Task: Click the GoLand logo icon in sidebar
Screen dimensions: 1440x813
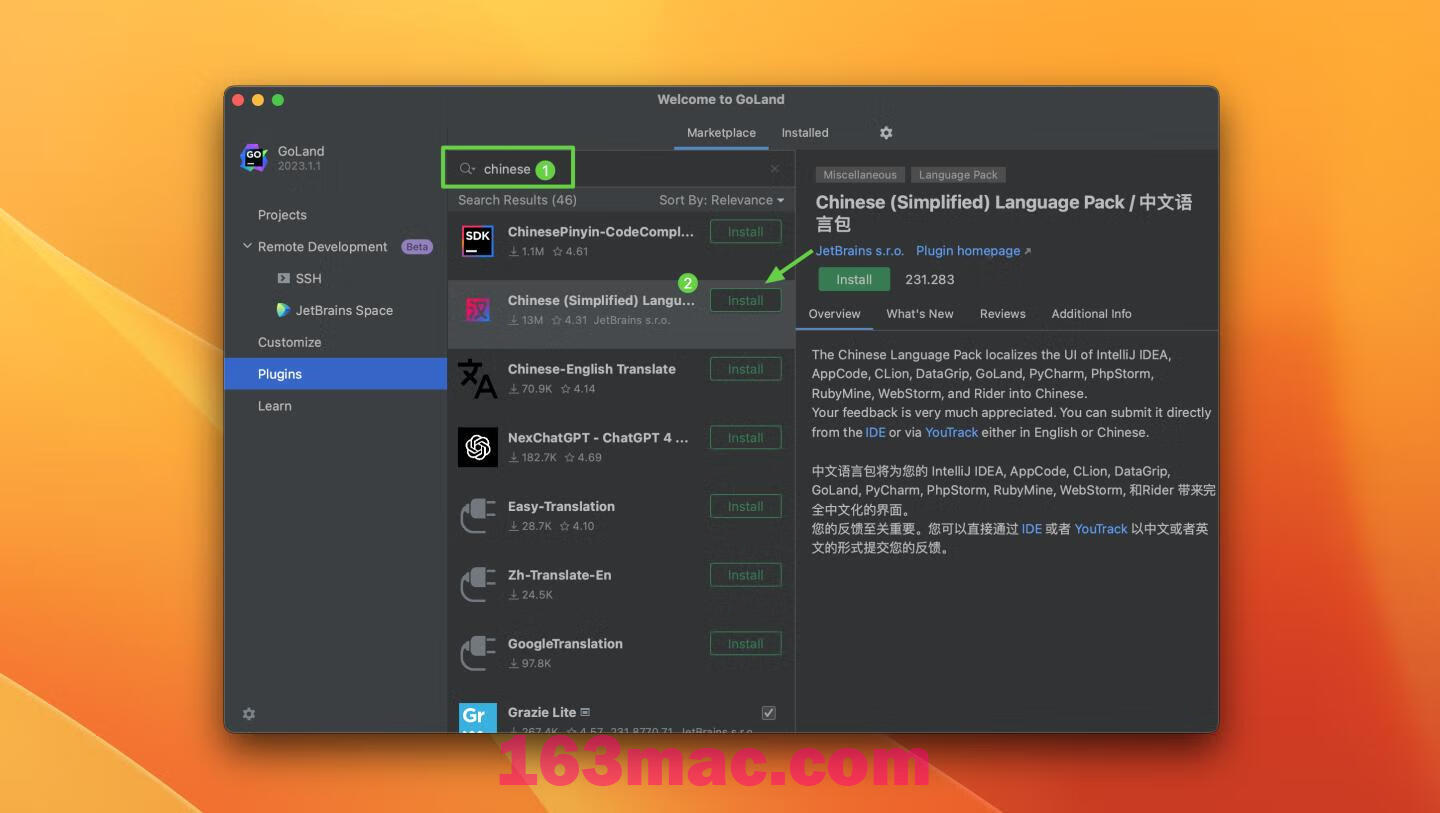Action: coord(254,158)
